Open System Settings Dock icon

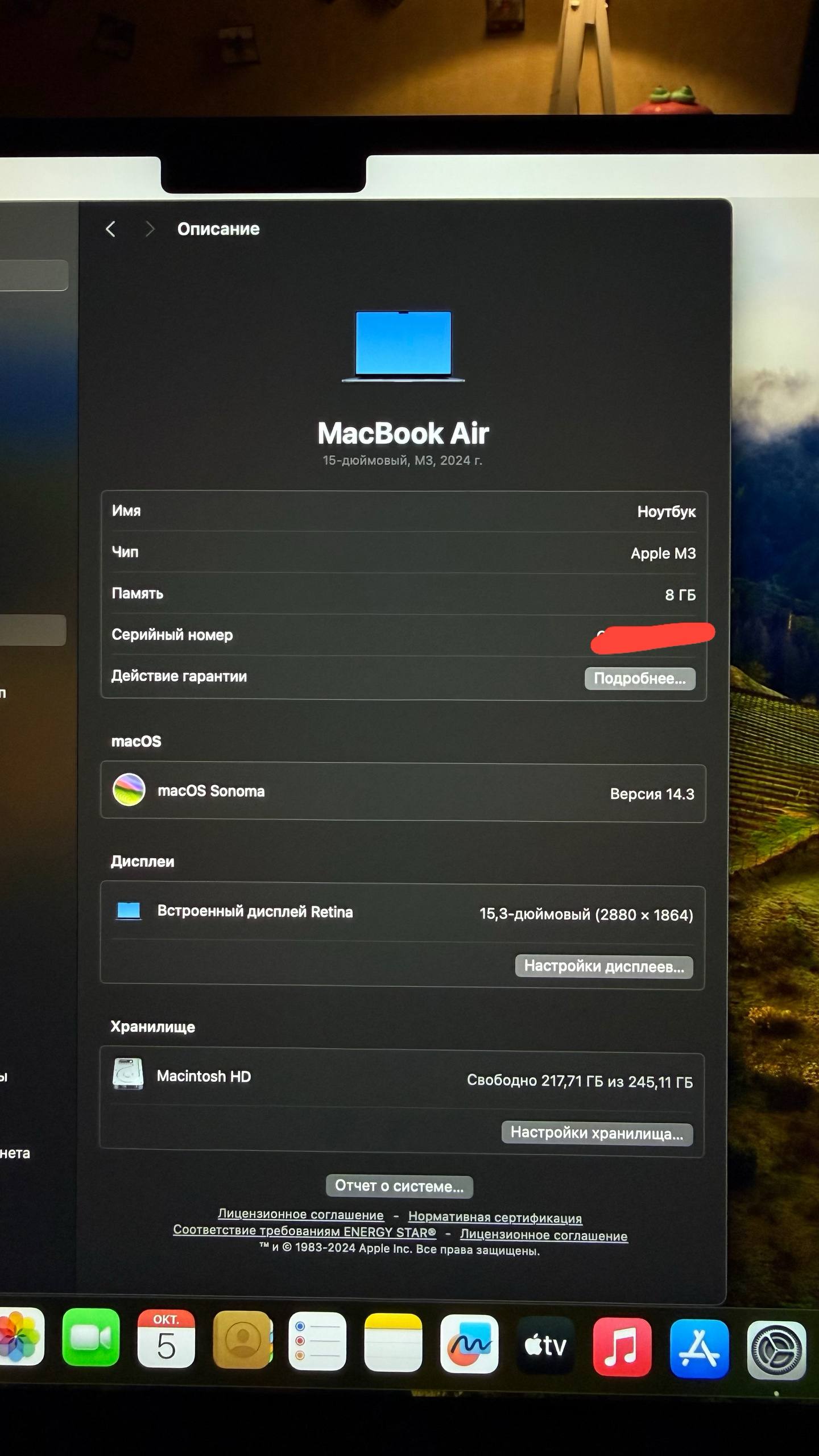pyautogui.click(x=776, y=1350)
